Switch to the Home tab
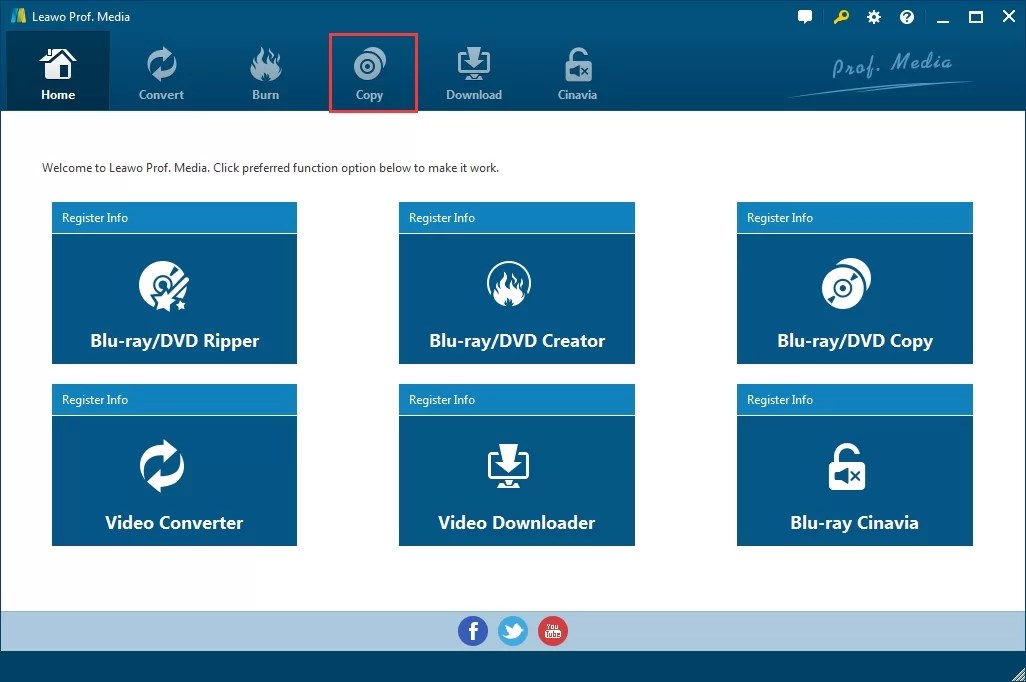Image resolution: width=1026 pixels, height=682 pixels. 57,70
